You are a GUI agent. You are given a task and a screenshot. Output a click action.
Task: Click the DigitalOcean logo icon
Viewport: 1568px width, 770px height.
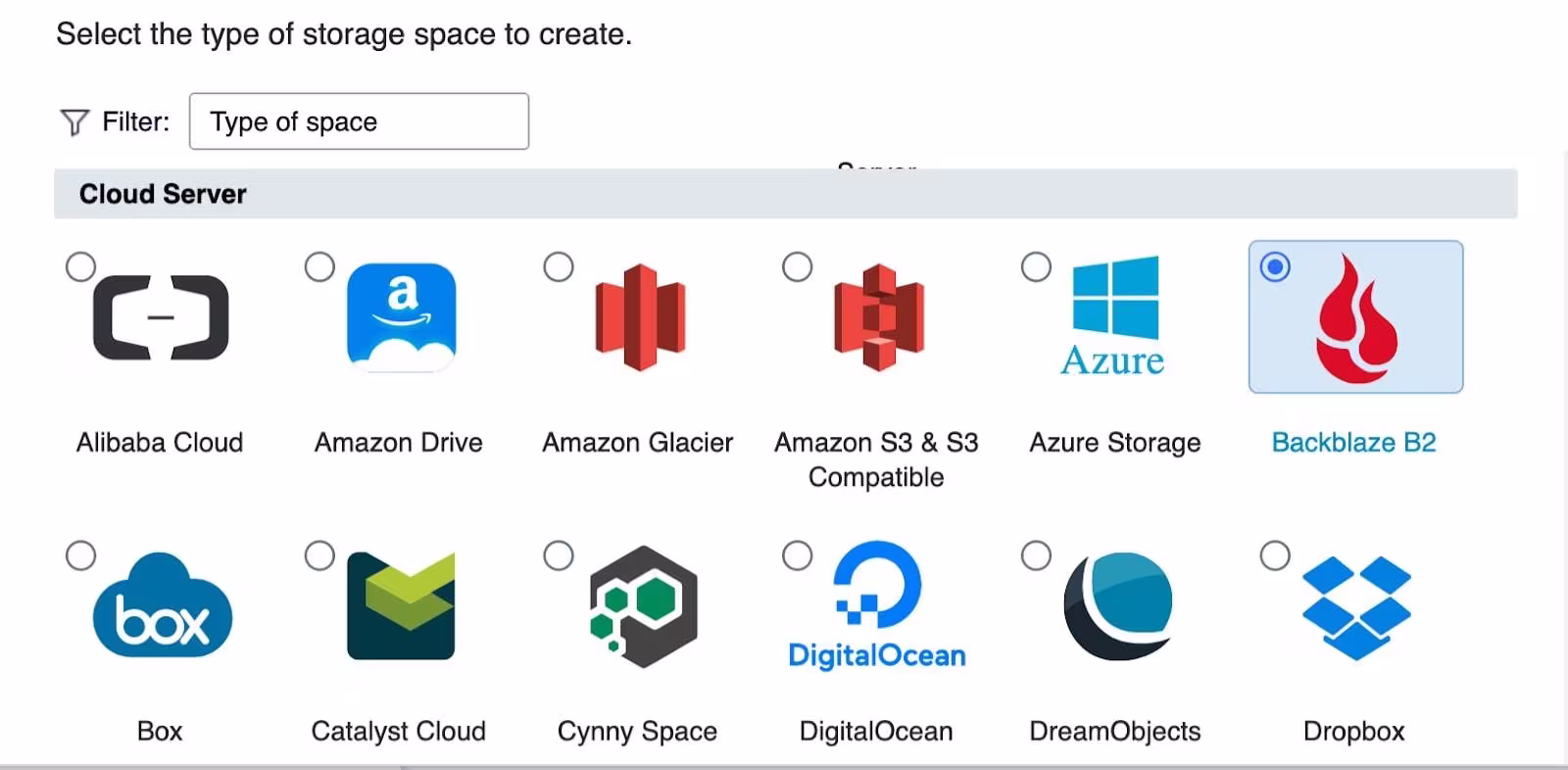(877, 604)
